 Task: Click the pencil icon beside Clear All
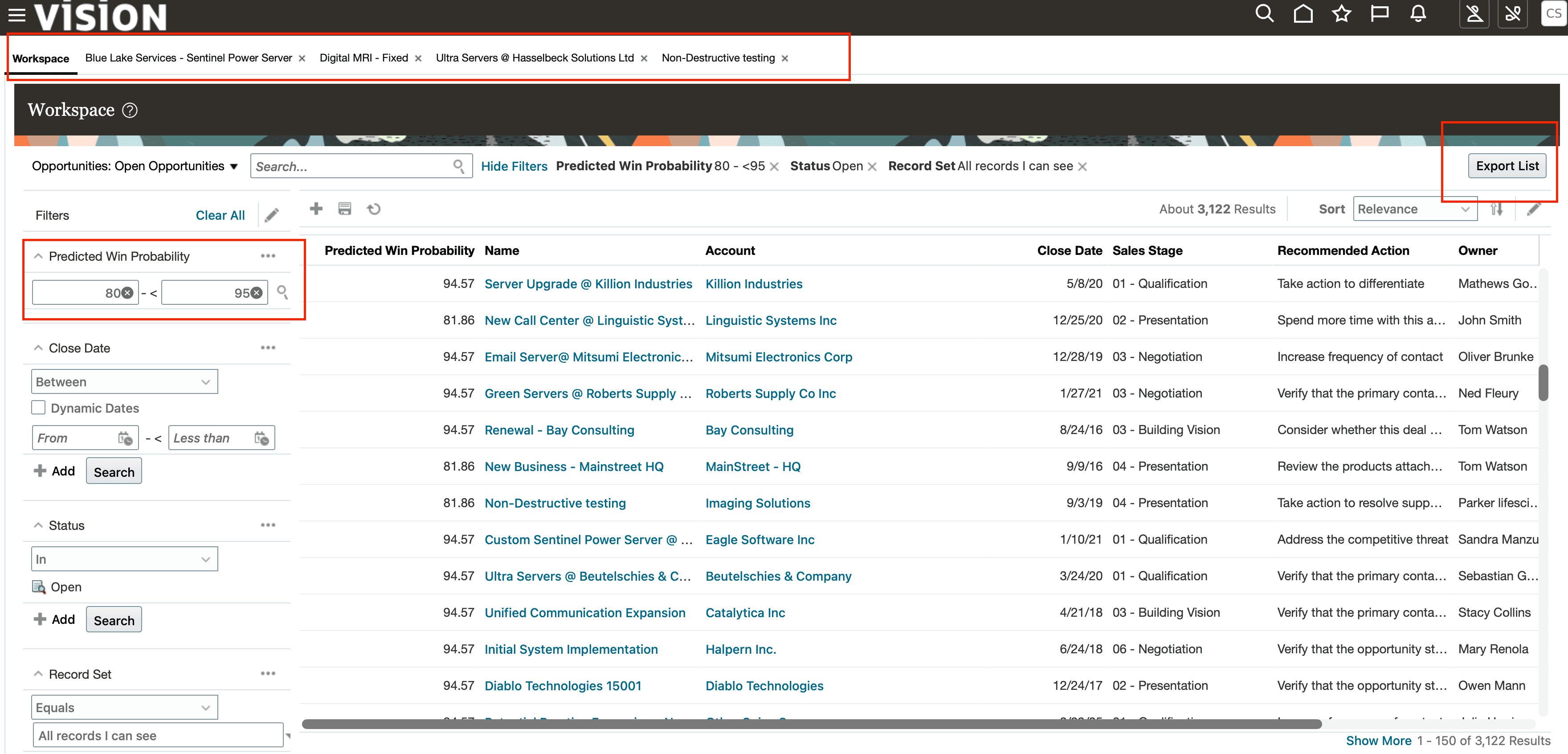272,215
